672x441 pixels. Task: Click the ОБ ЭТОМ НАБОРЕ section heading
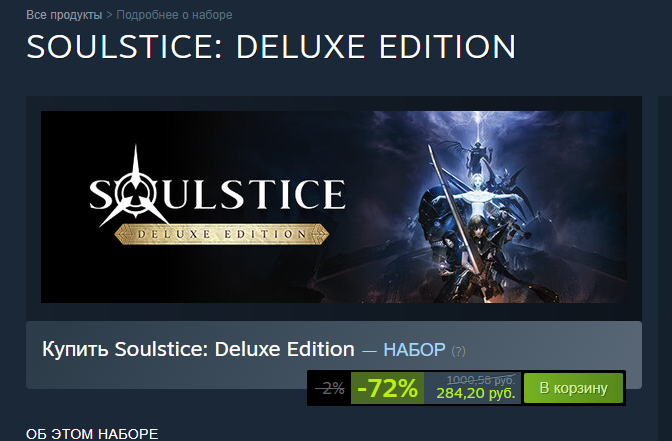[x=92, y=434]
